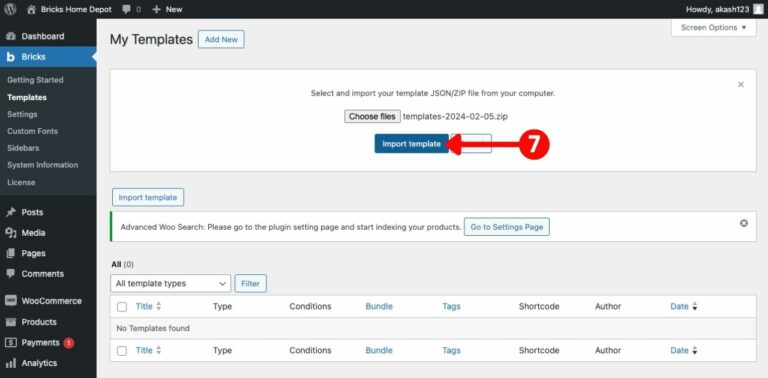Screen dimensions: 768x378
Task: Click the Analytics bar chart icon
Action: [11, 363]
